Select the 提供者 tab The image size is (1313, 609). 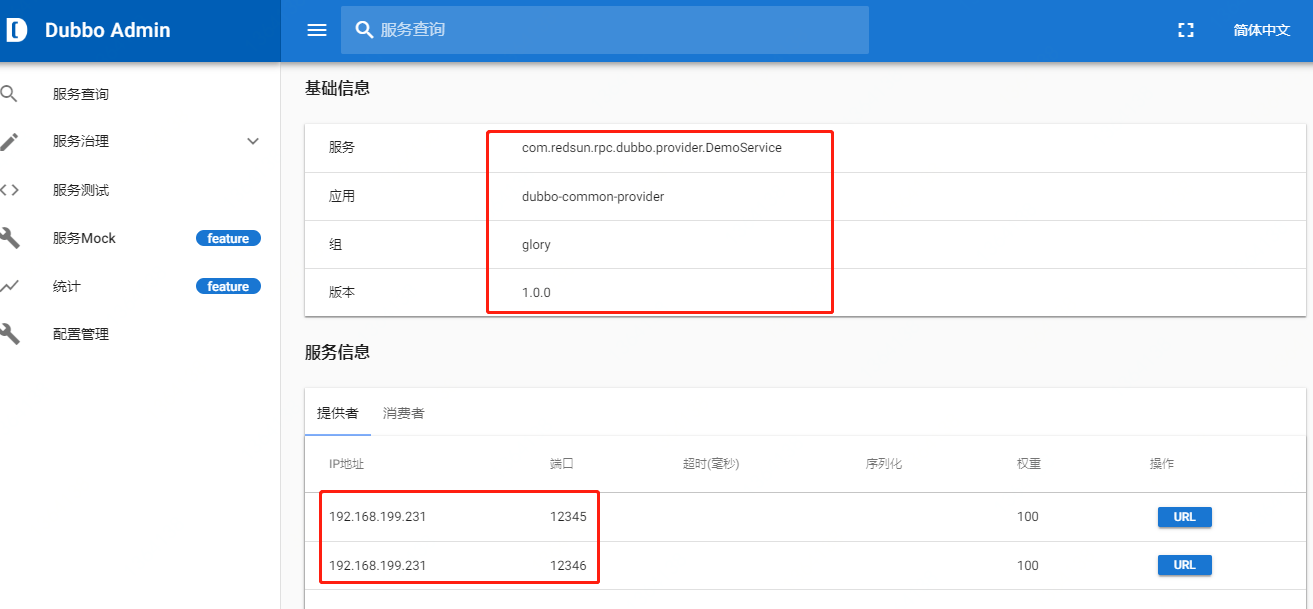[x=337, y=412]
